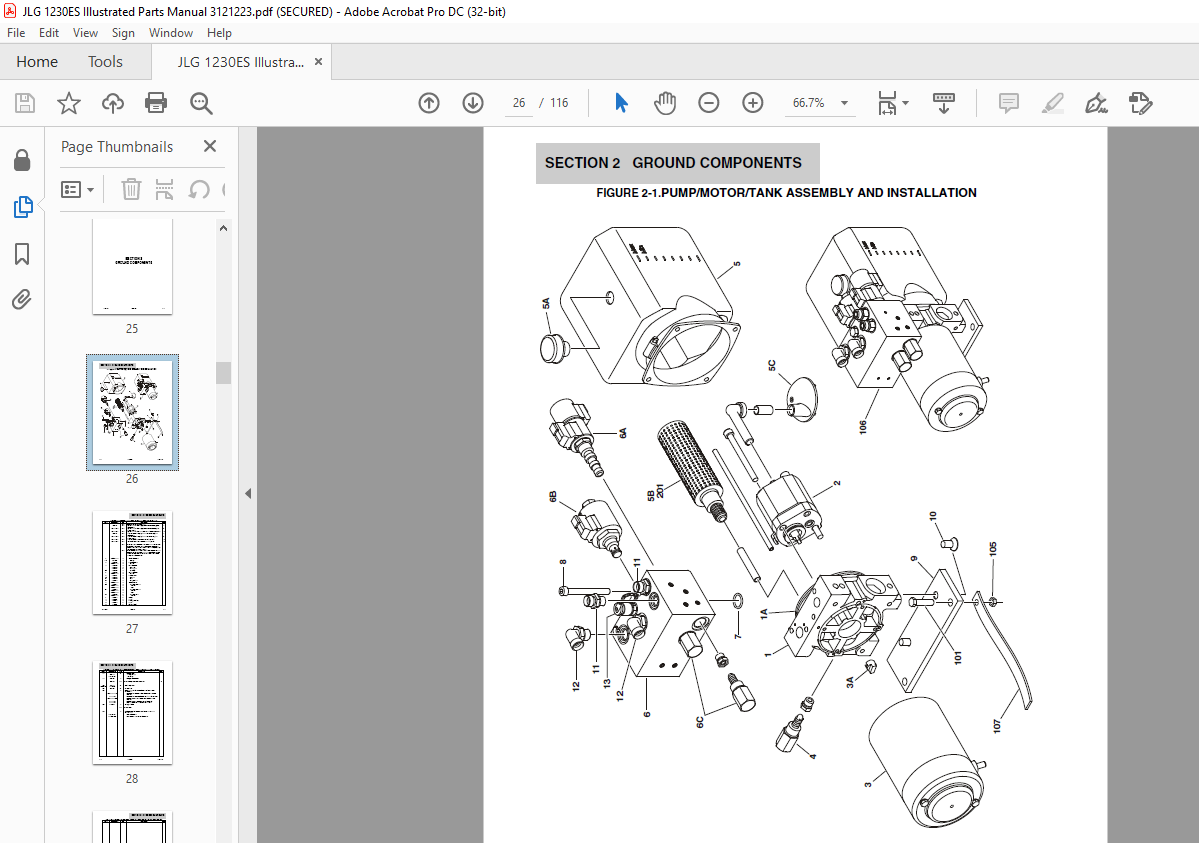
Task: Select page 25 thumbnail
Action: tap(132, 266)
